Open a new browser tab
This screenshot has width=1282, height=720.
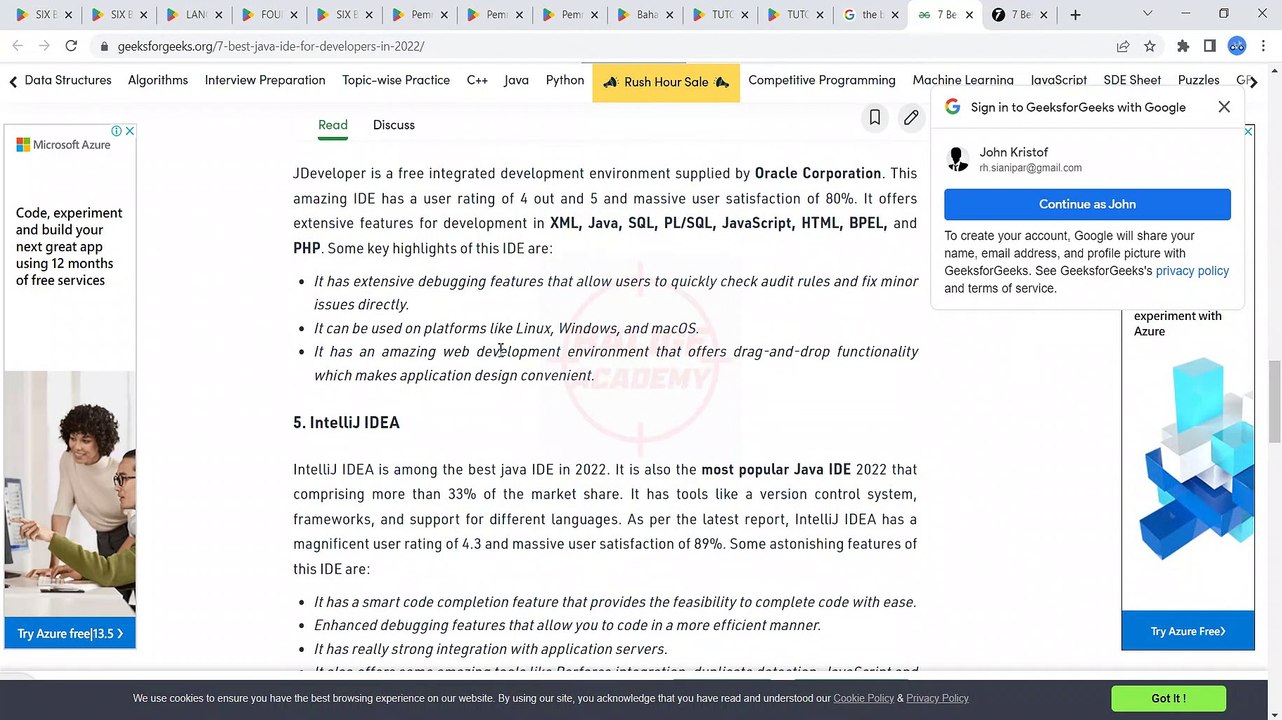pos(1075,15)
